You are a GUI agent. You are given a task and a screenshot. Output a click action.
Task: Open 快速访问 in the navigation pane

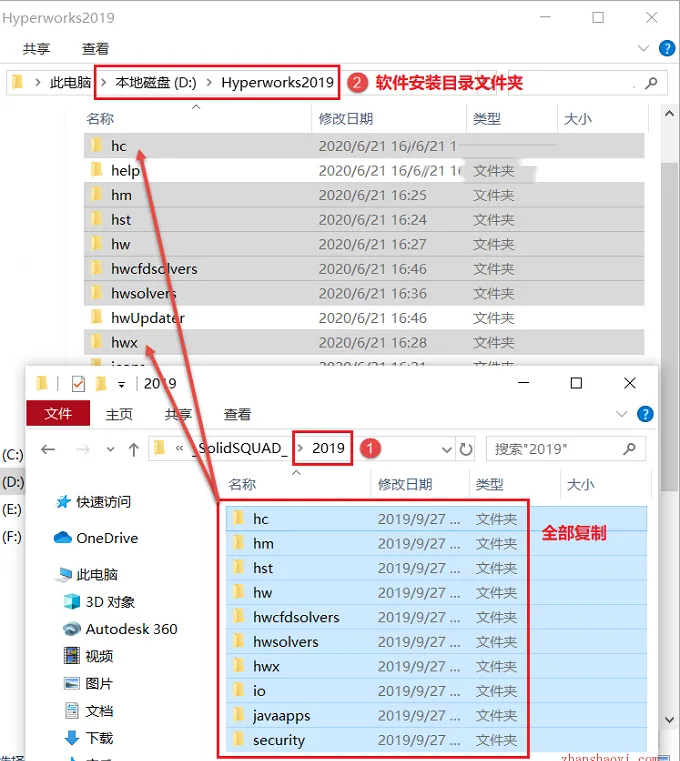click(93, 502)
